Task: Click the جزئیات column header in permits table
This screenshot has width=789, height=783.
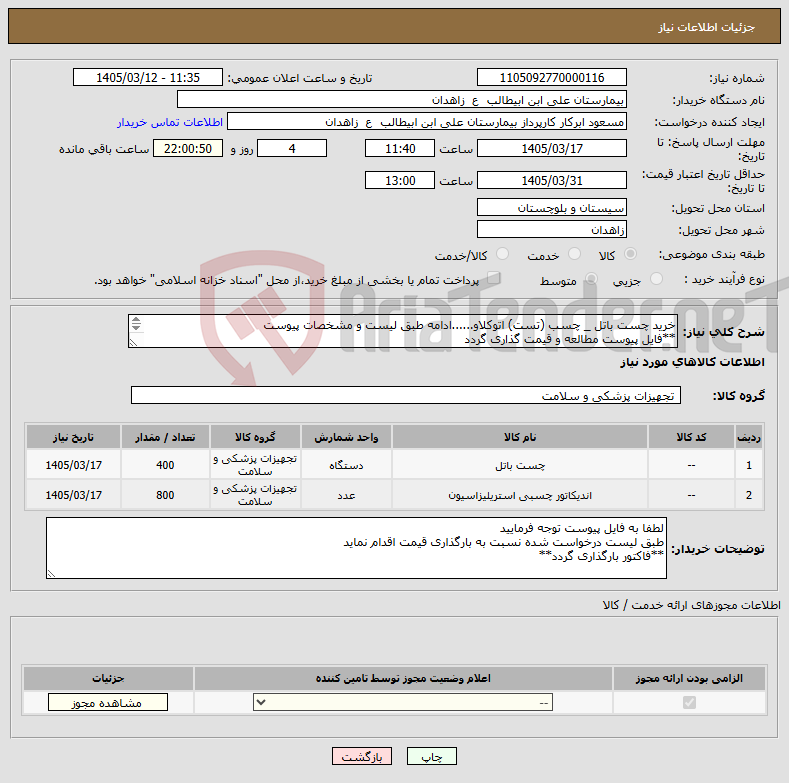Action: (x=108, y=678)
